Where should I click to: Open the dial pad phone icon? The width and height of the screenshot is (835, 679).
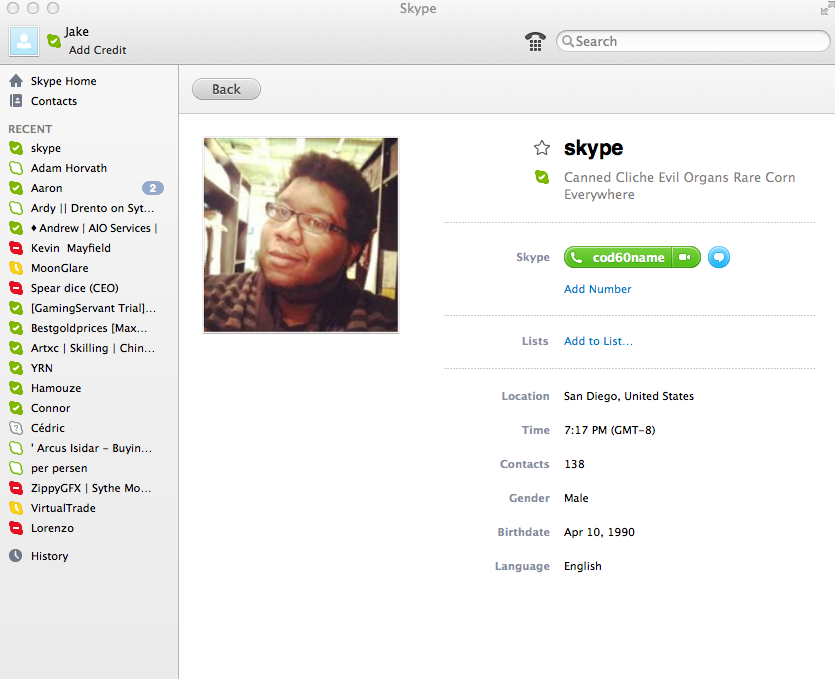535,42
